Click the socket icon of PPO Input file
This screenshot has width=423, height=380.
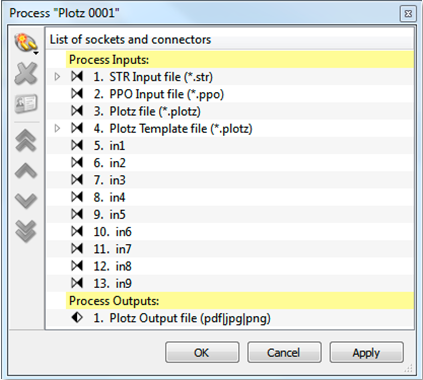pos(77,94)
